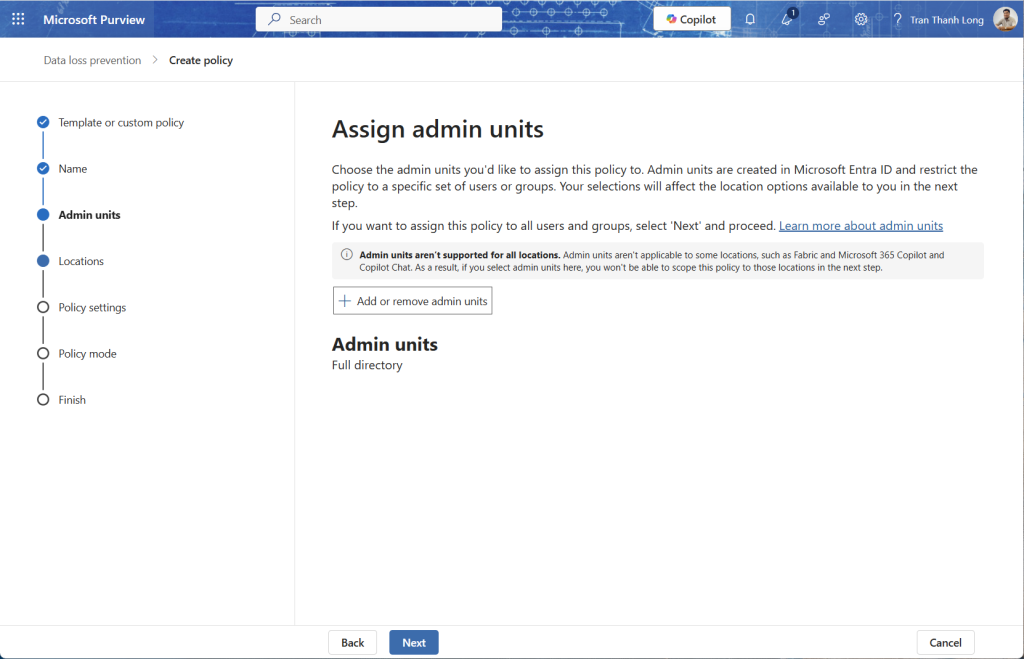Click inside the Search box

380,20
